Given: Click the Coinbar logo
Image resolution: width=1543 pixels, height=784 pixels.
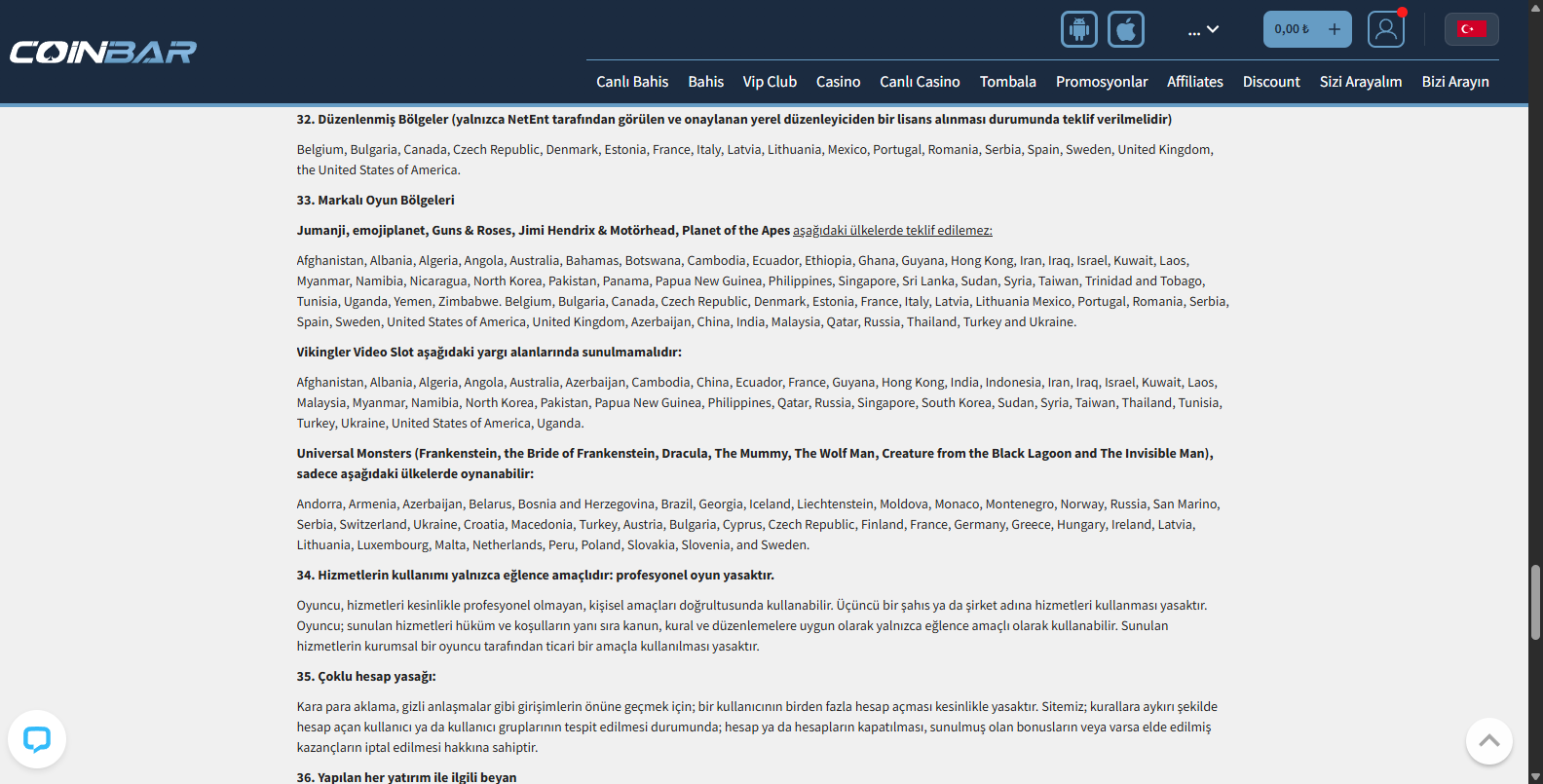Looking at the screenshot, I should [x=103, y=52].
